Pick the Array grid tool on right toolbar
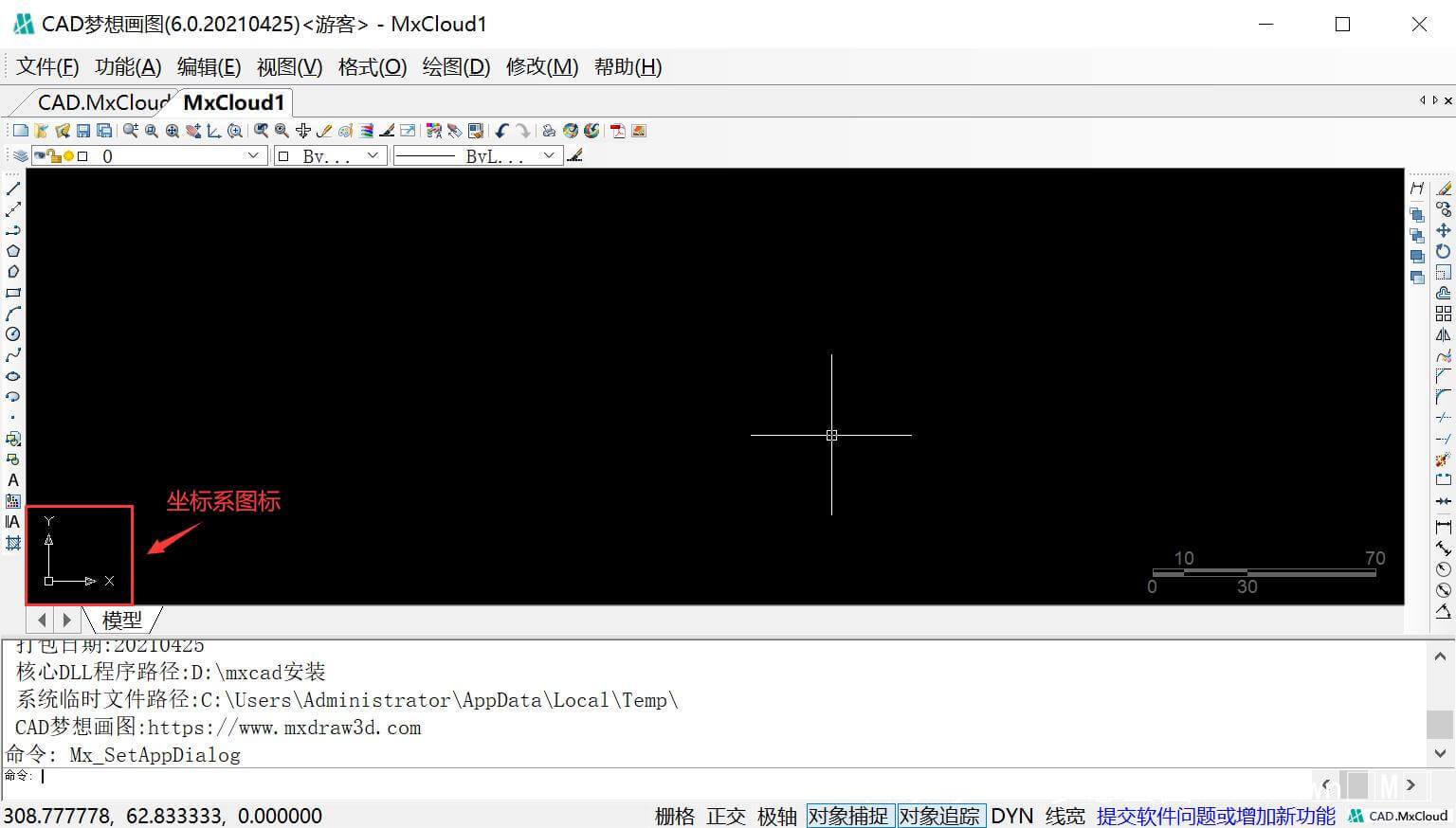Viewport: 1456px width, 828px height. pos(1444,314)
